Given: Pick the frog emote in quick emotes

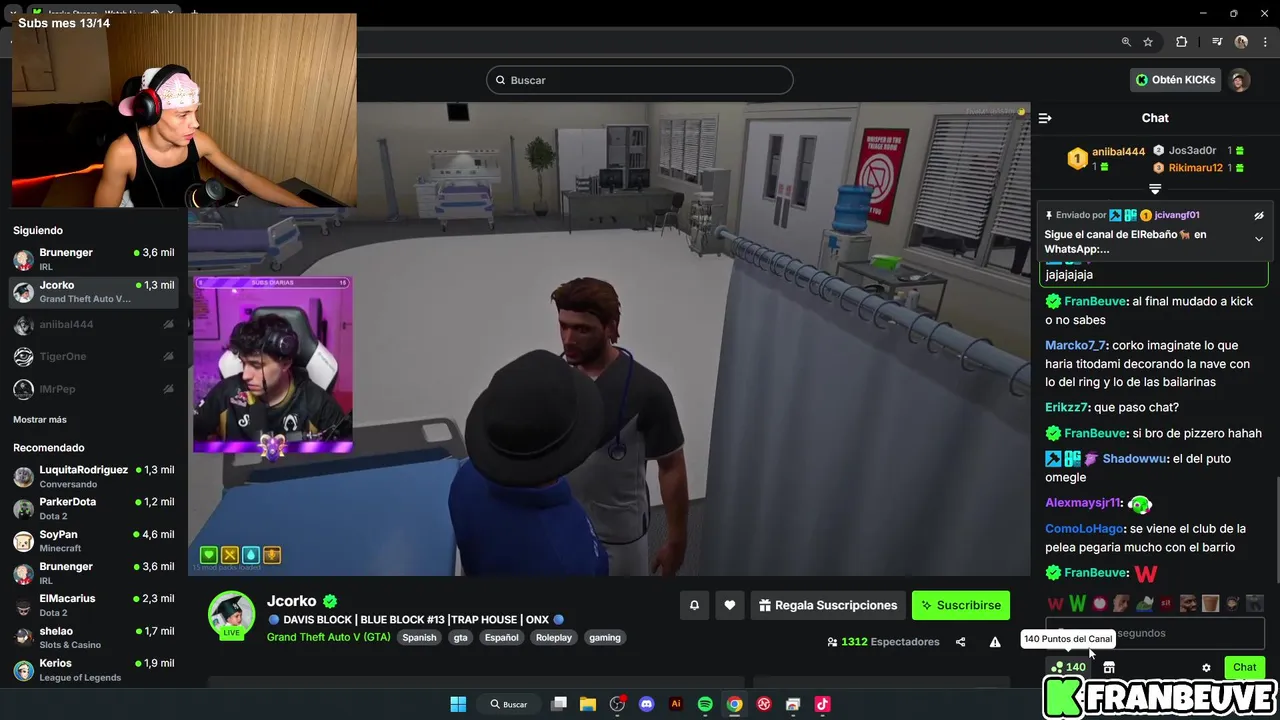Looking at the screenshot, I should [1143, 604].
